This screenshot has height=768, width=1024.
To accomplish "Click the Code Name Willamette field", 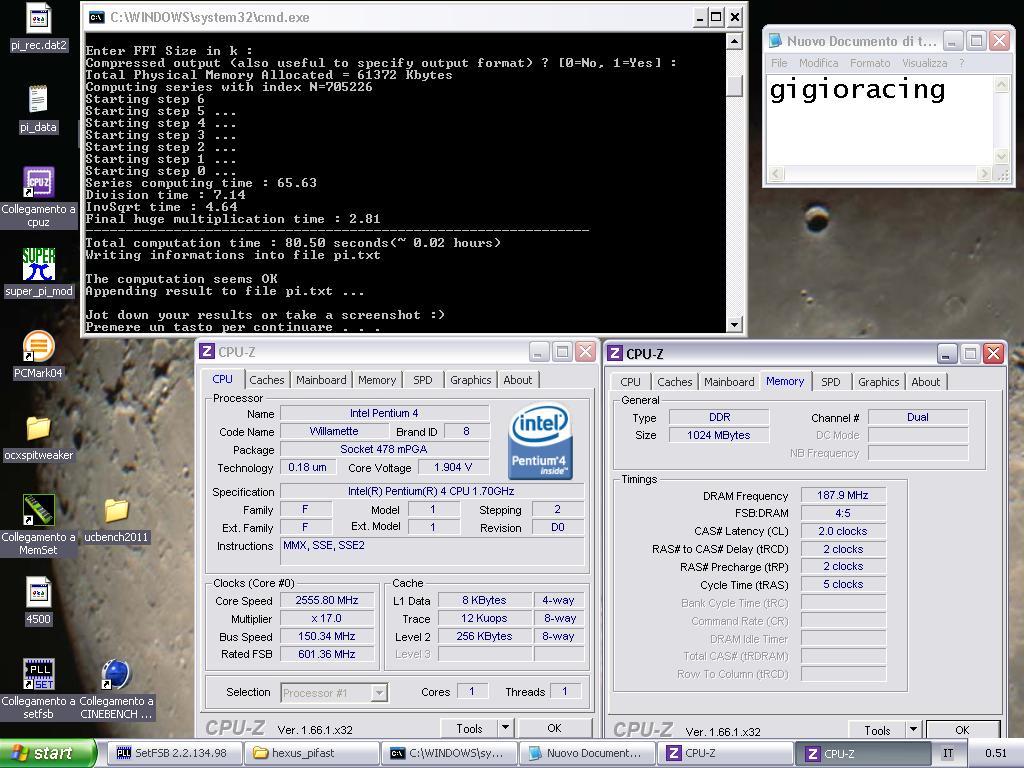I will click(x=334, y=431).
